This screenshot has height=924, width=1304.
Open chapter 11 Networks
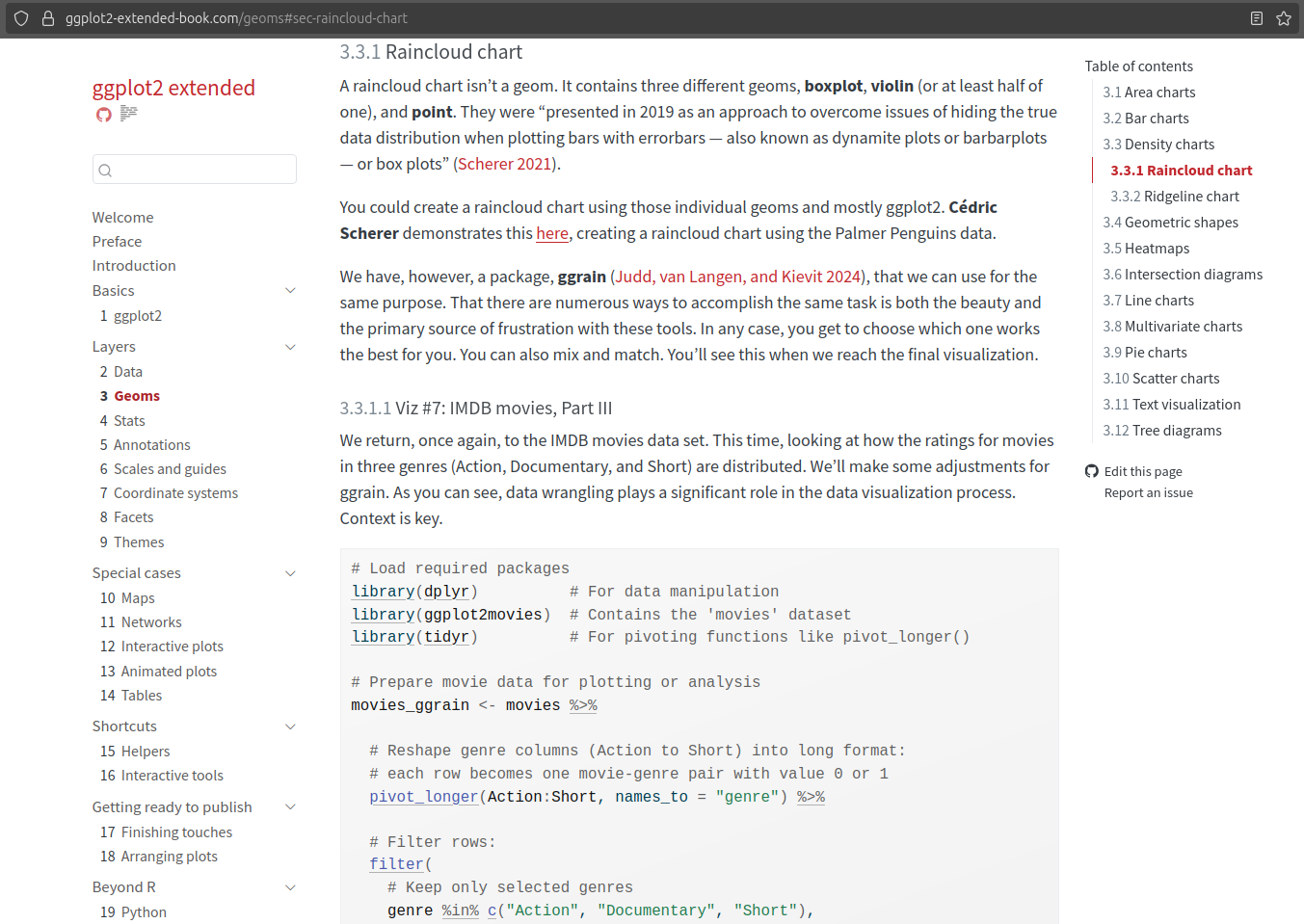click(x=141, y=622)
